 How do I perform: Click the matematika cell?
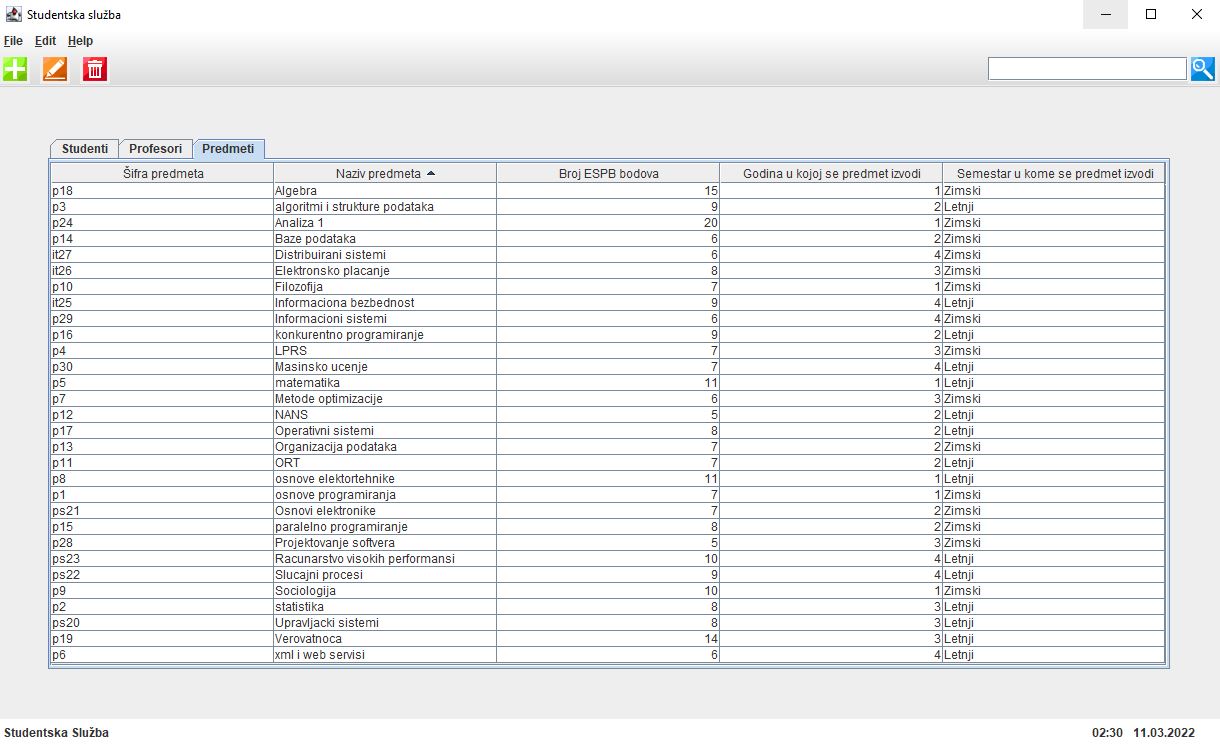coord(385,383)
